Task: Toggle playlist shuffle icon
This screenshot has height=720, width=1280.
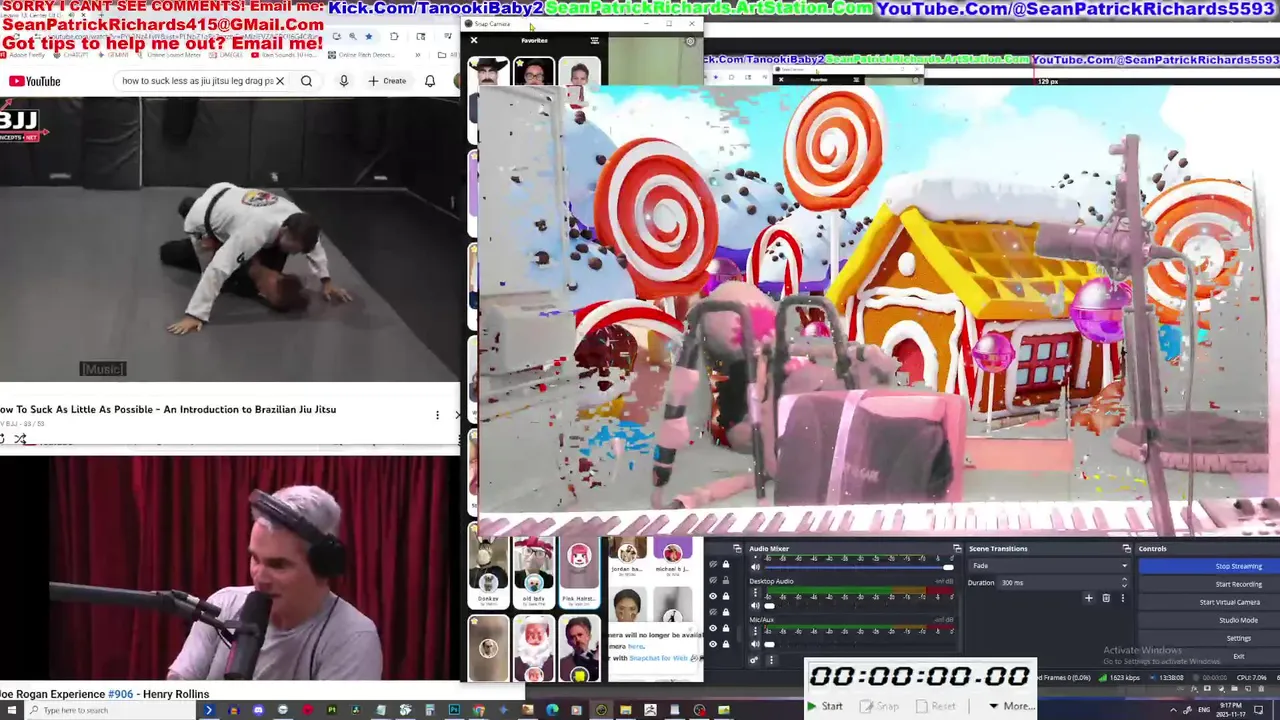Action: pyautogui.click(x=20, y=439)
